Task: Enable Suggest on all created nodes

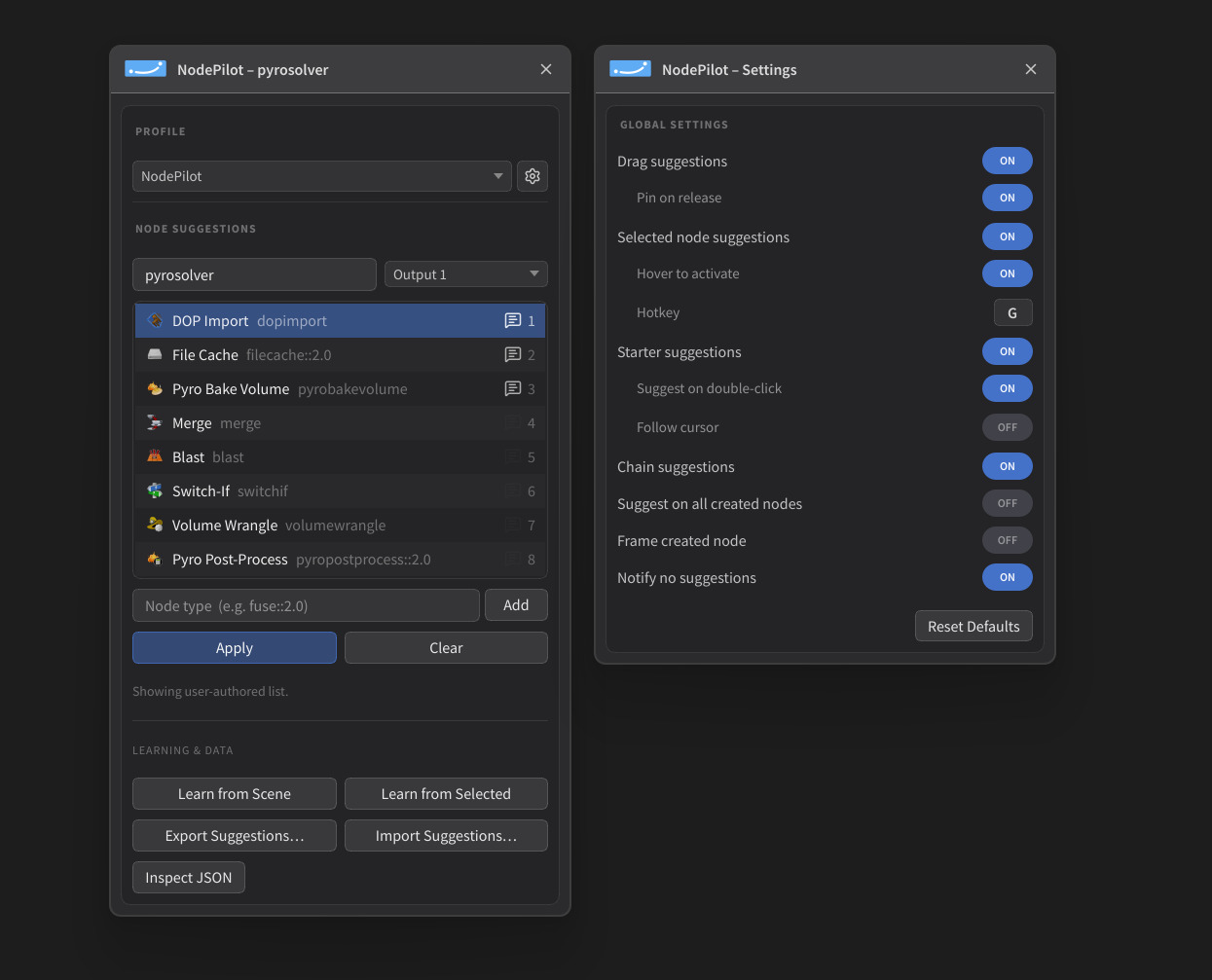Action: (x=1008, y=503)
